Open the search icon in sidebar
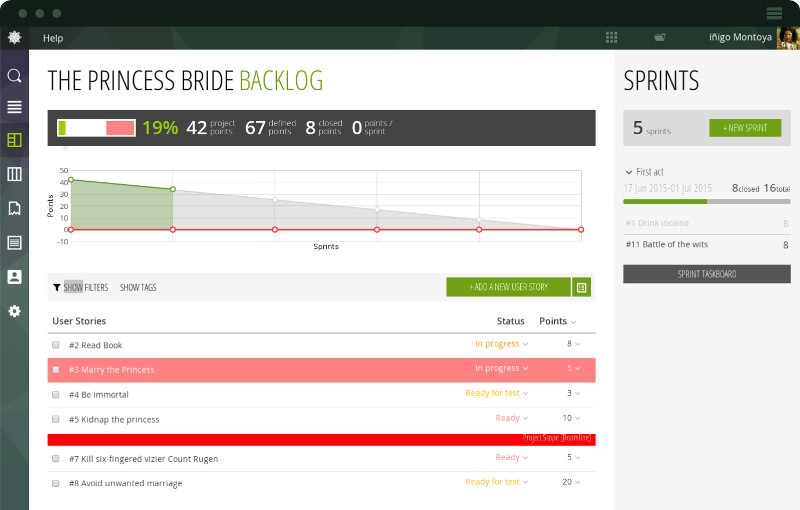Image resolution: width=800 pixels, height=510 pixels. (14, 76)
